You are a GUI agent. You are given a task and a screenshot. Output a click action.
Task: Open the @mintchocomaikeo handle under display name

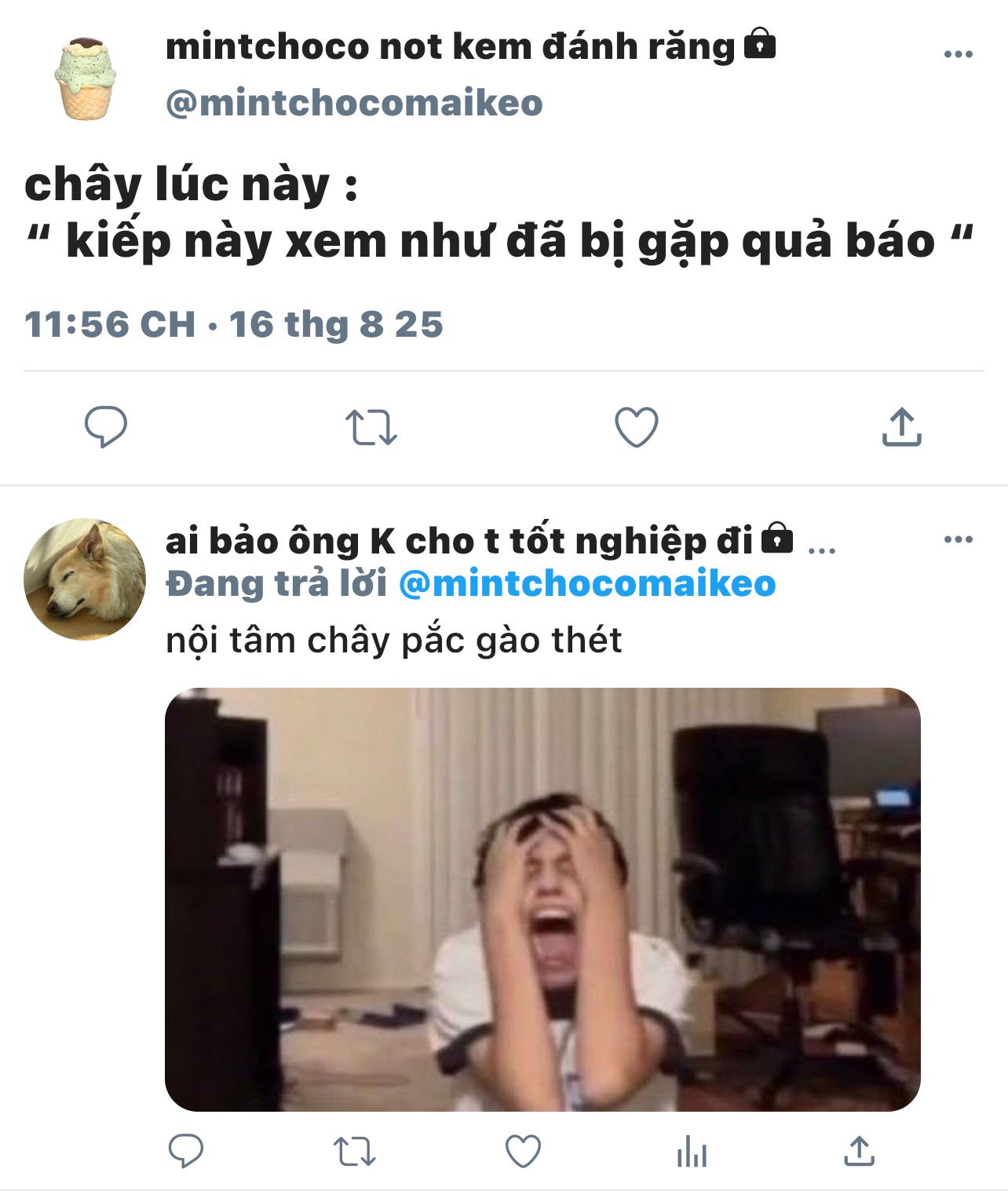(354, 103)
